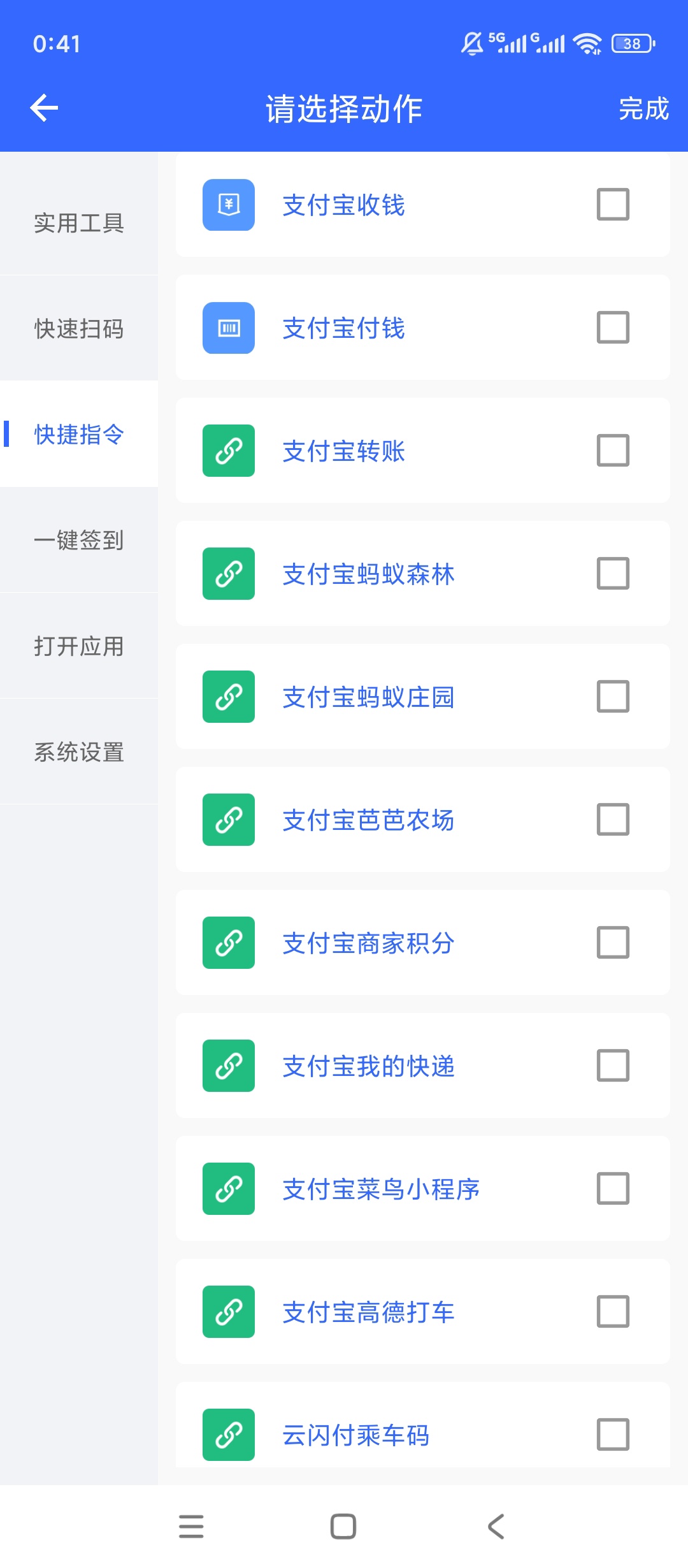Select the 一键签到 sidebar tab
Viewport: 688px width, 1568px height.
[x=79, y=541]
